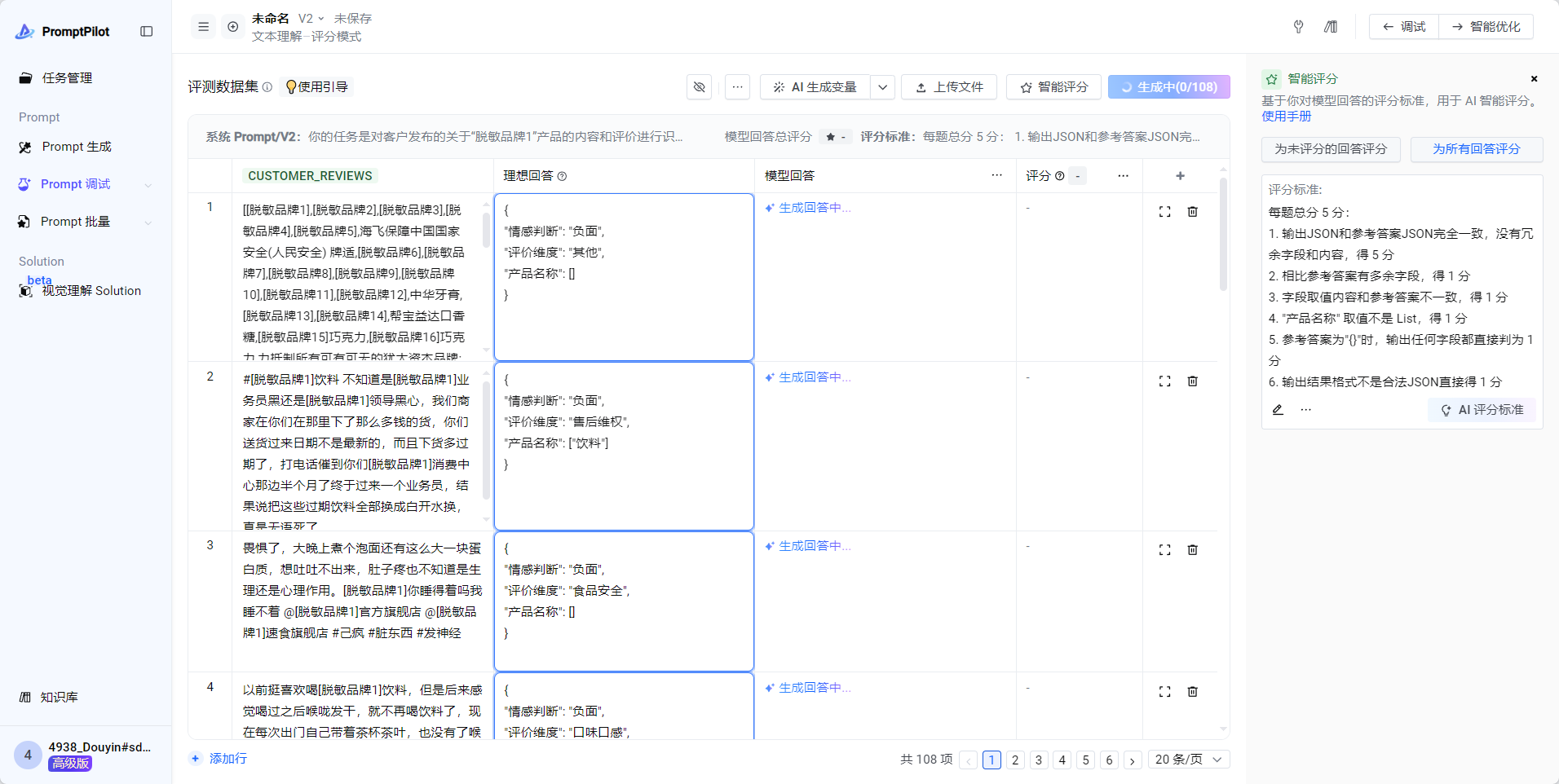Expand row 1 to fullscreen
The width and height of the screenshot is (1559, 784).
[x=1164, y=212]
